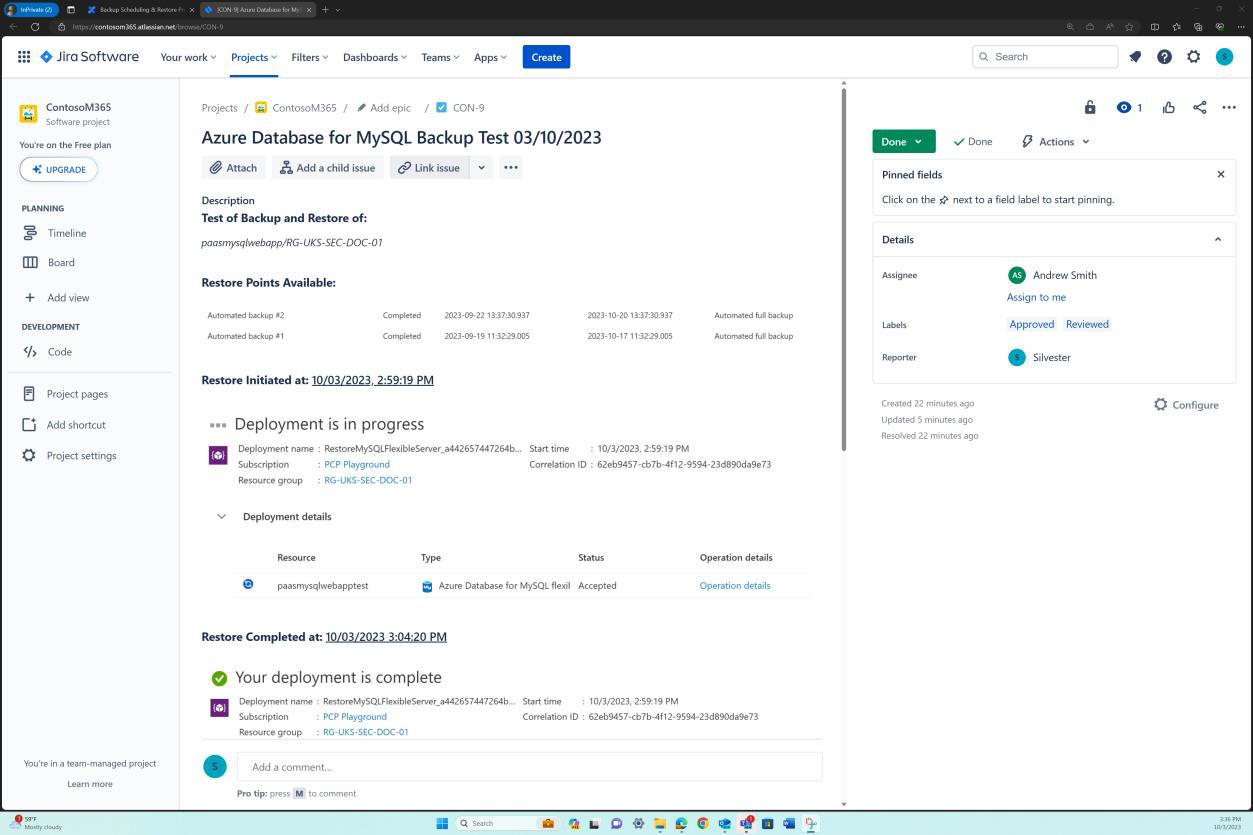Open the Projects menu
The image size is (1253, 835).
[x=253, y=57]
